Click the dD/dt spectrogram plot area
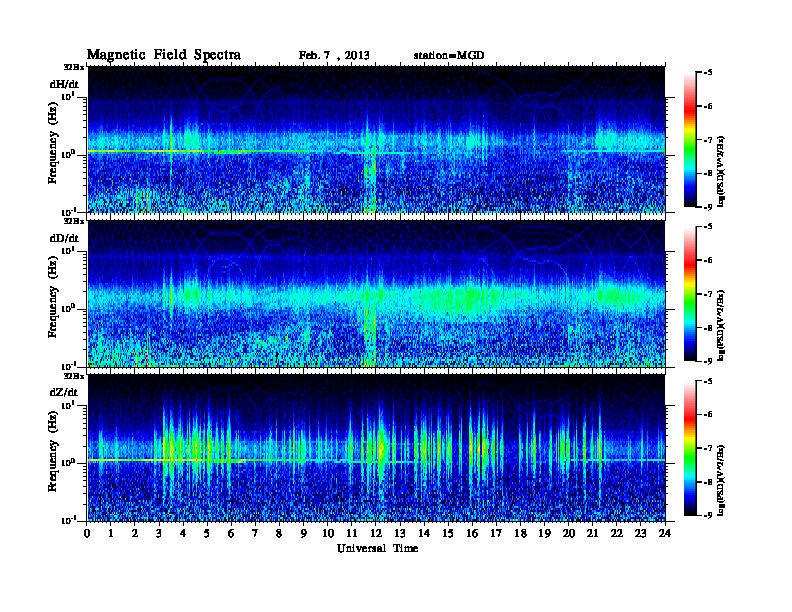792x612 pixels. point(376,294)
